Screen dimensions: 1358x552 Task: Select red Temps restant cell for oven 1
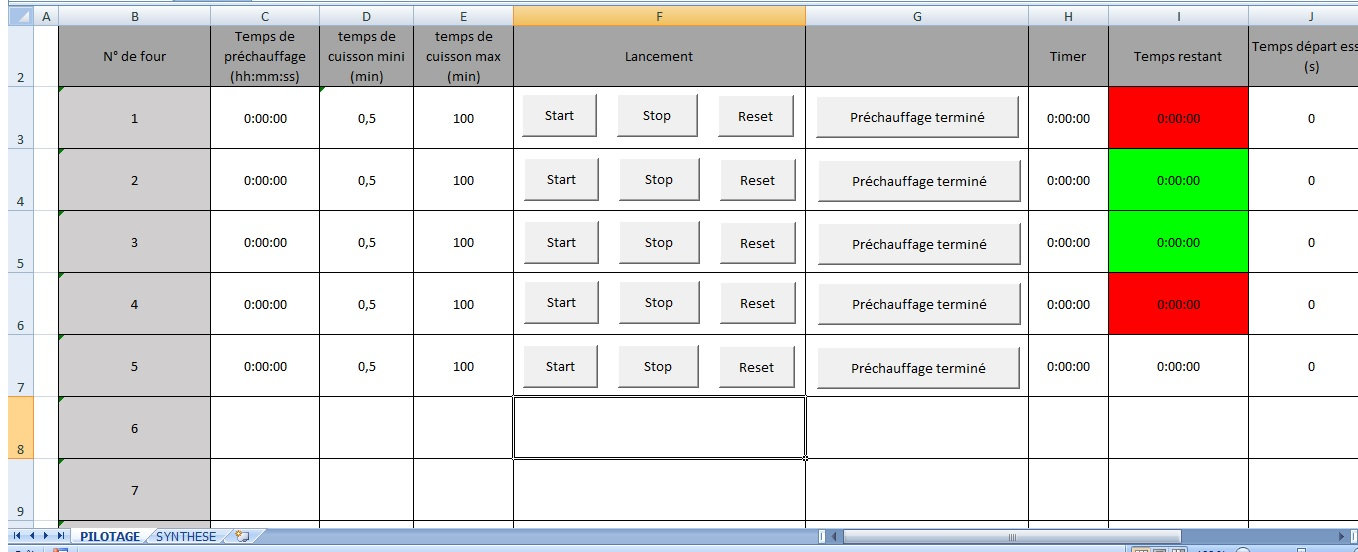pos(1178,118)
